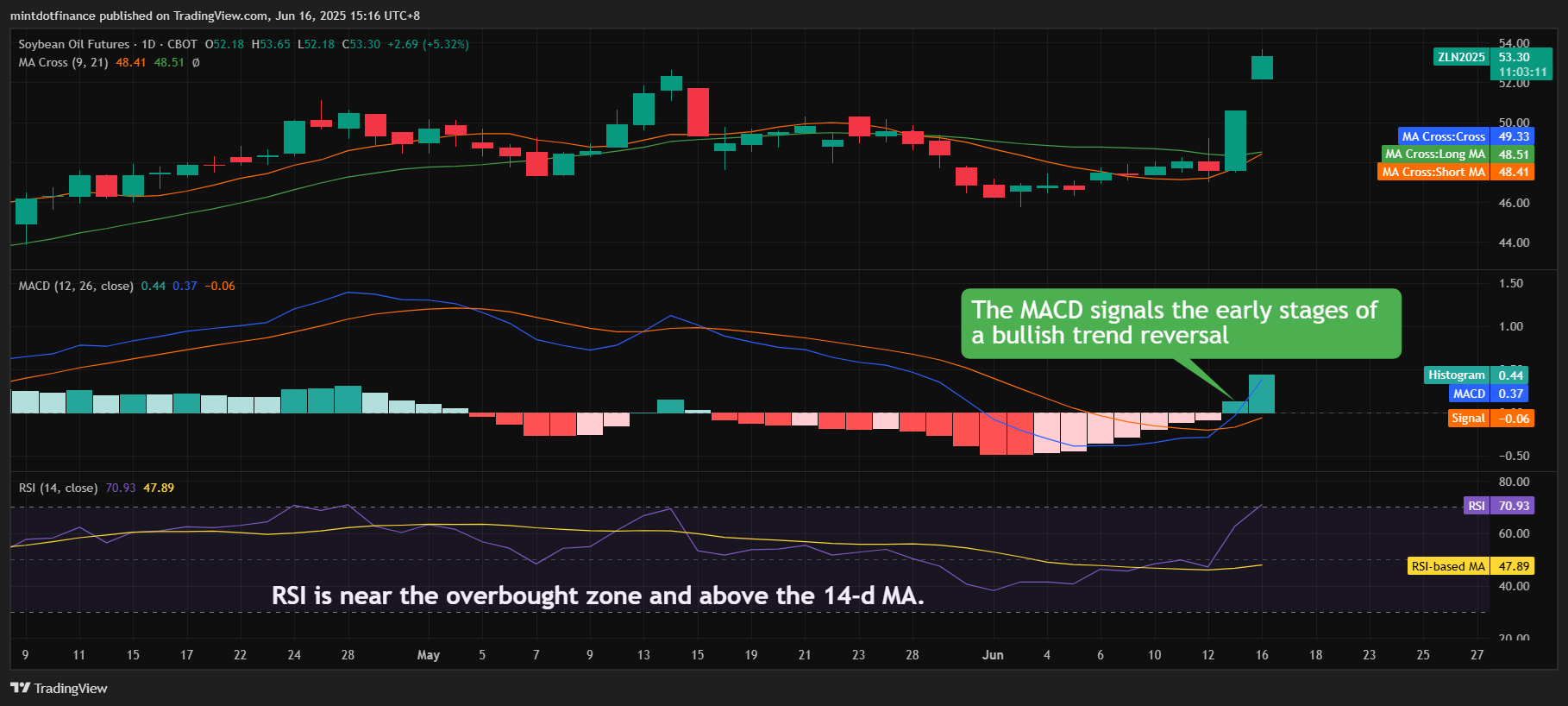Click the orange Signal axis label
The height and width of the screenshot is (706, 1568).
point(1468,419)
